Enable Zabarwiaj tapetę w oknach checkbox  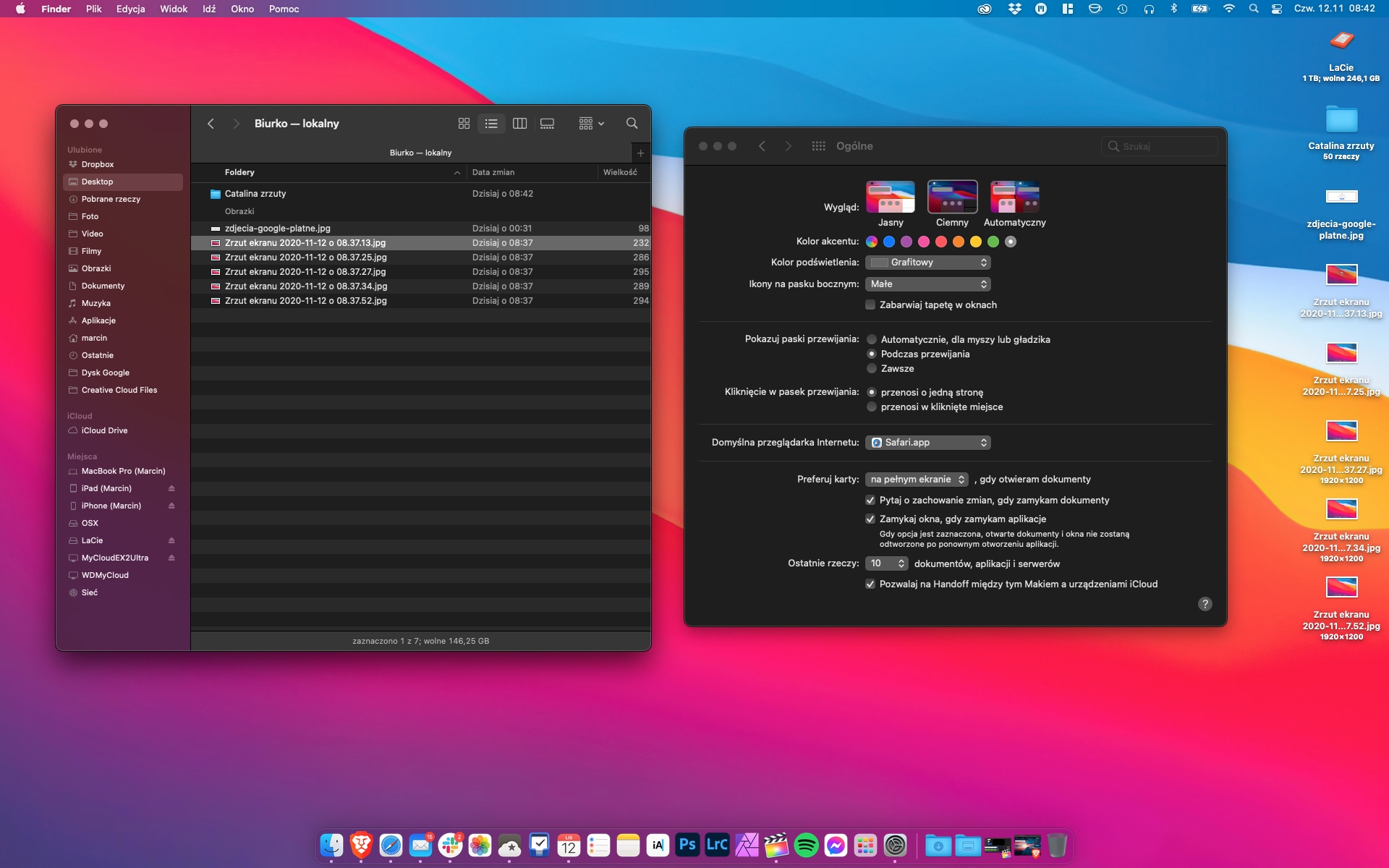click(x=870, y=305)
